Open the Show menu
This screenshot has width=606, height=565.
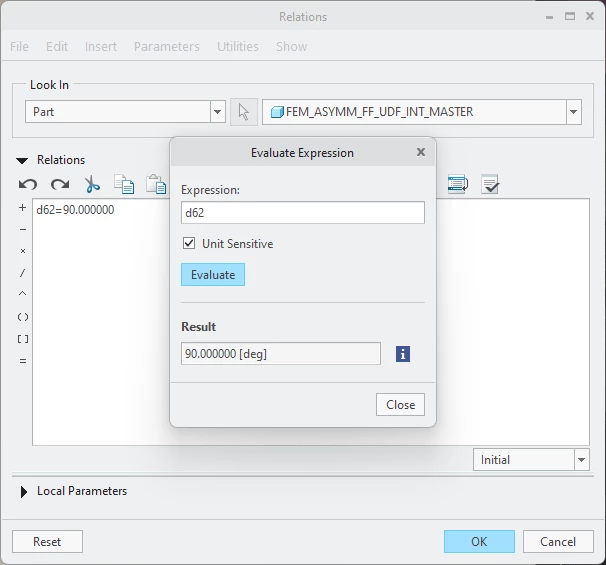click(x=291, y=46)
